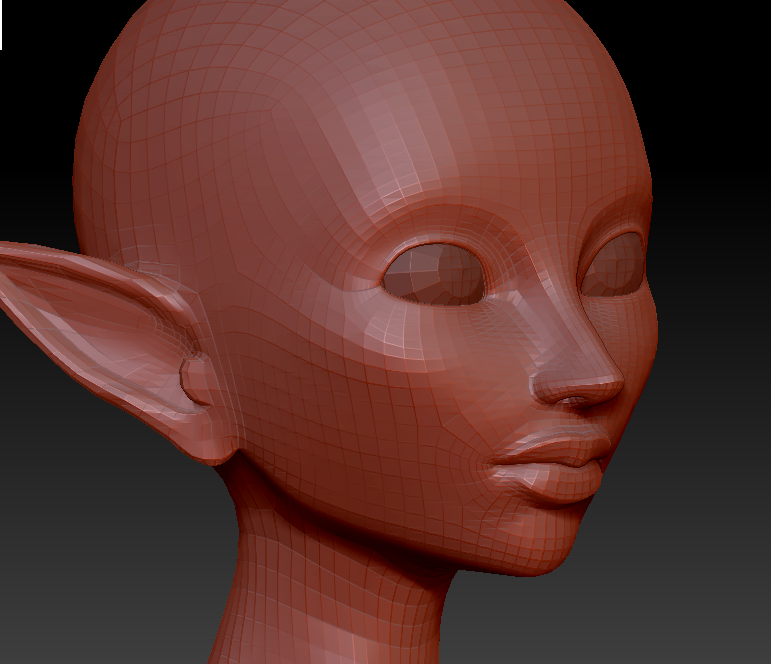Click the model's neck

[x=333, y=585]
